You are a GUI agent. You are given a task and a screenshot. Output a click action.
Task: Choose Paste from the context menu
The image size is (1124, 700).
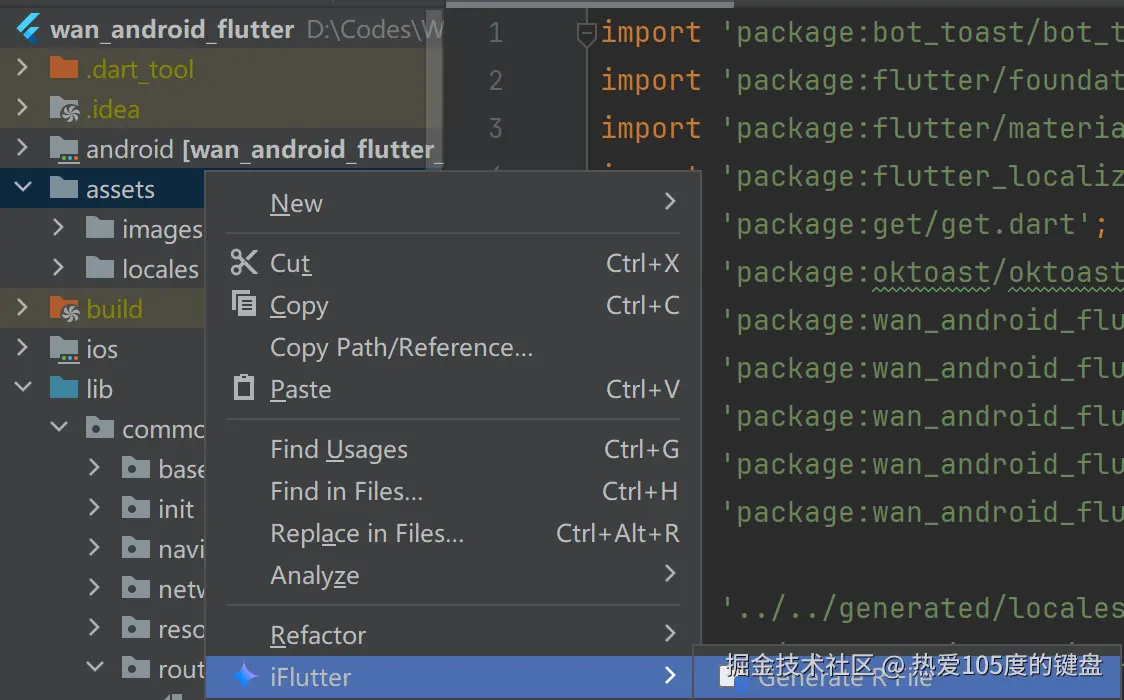pos(452,389)
